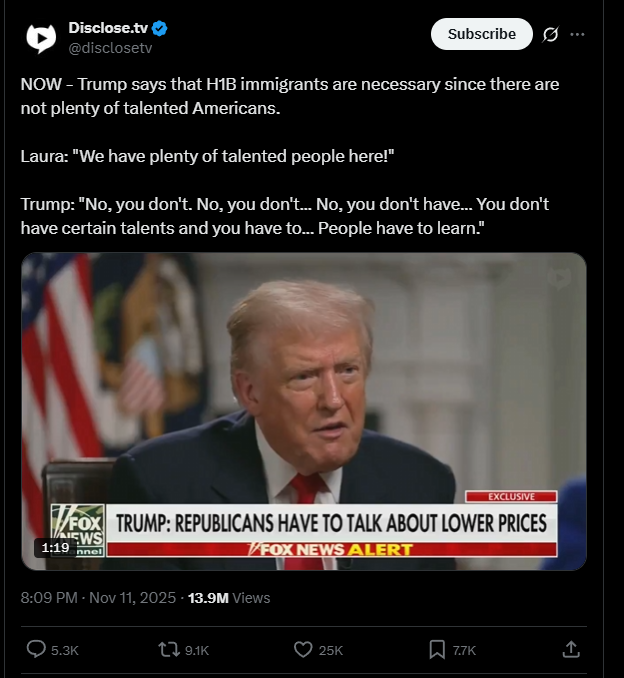Play the Fox News Trump interview video
This screenshot has width=624, height=678.
(304, 411)
